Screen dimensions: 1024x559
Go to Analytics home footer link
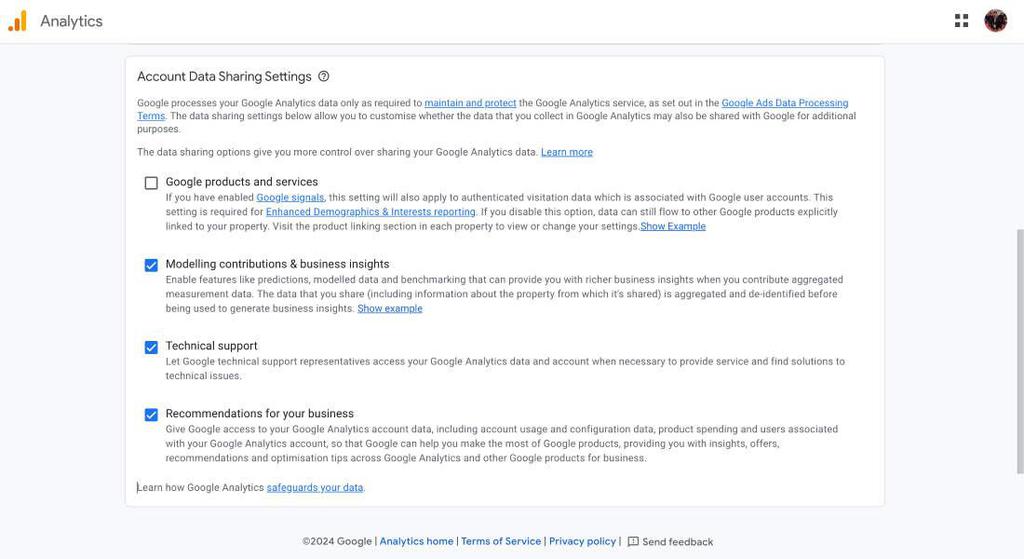[416, 542]
